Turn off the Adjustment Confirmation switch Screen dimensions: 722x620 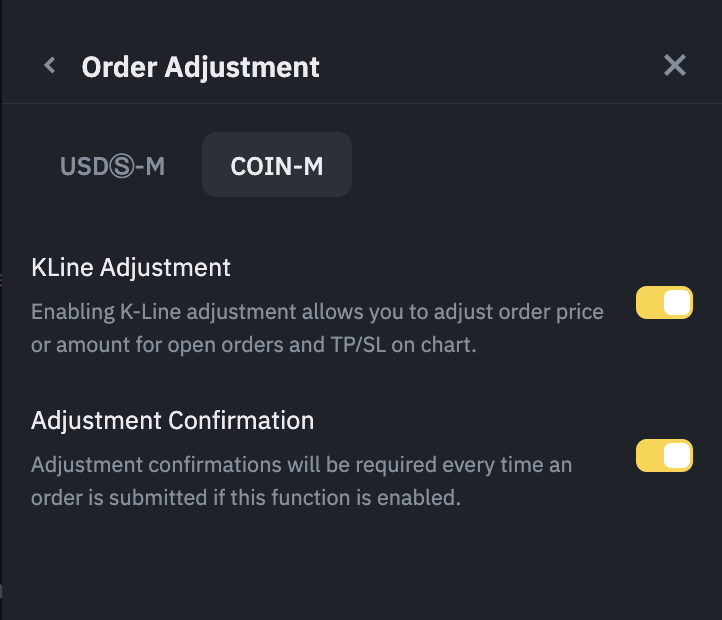tap(664, 456)
